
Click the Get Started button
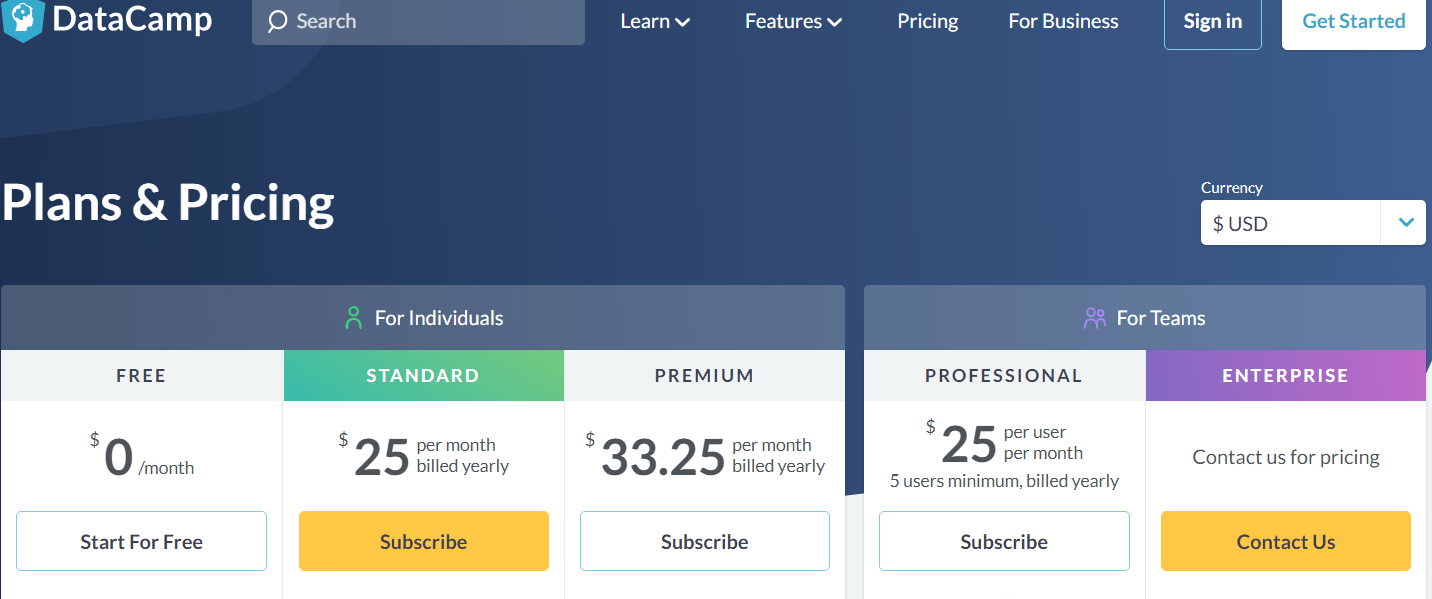(1354, 21)
